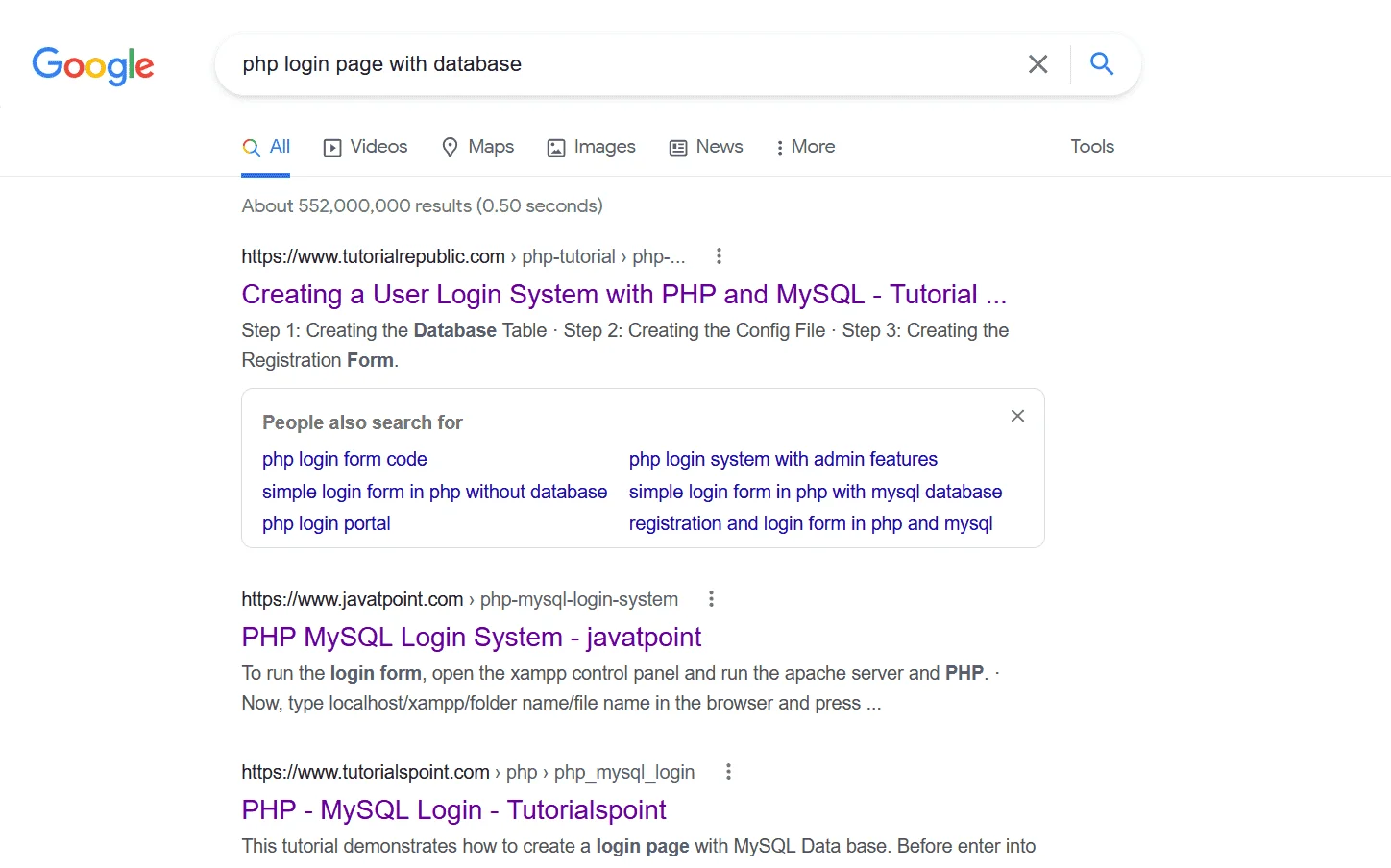This screenshot has width=1391, height=868.
Task: Search simple login form in php with mysql database
Action: click(x=816, y=493)
